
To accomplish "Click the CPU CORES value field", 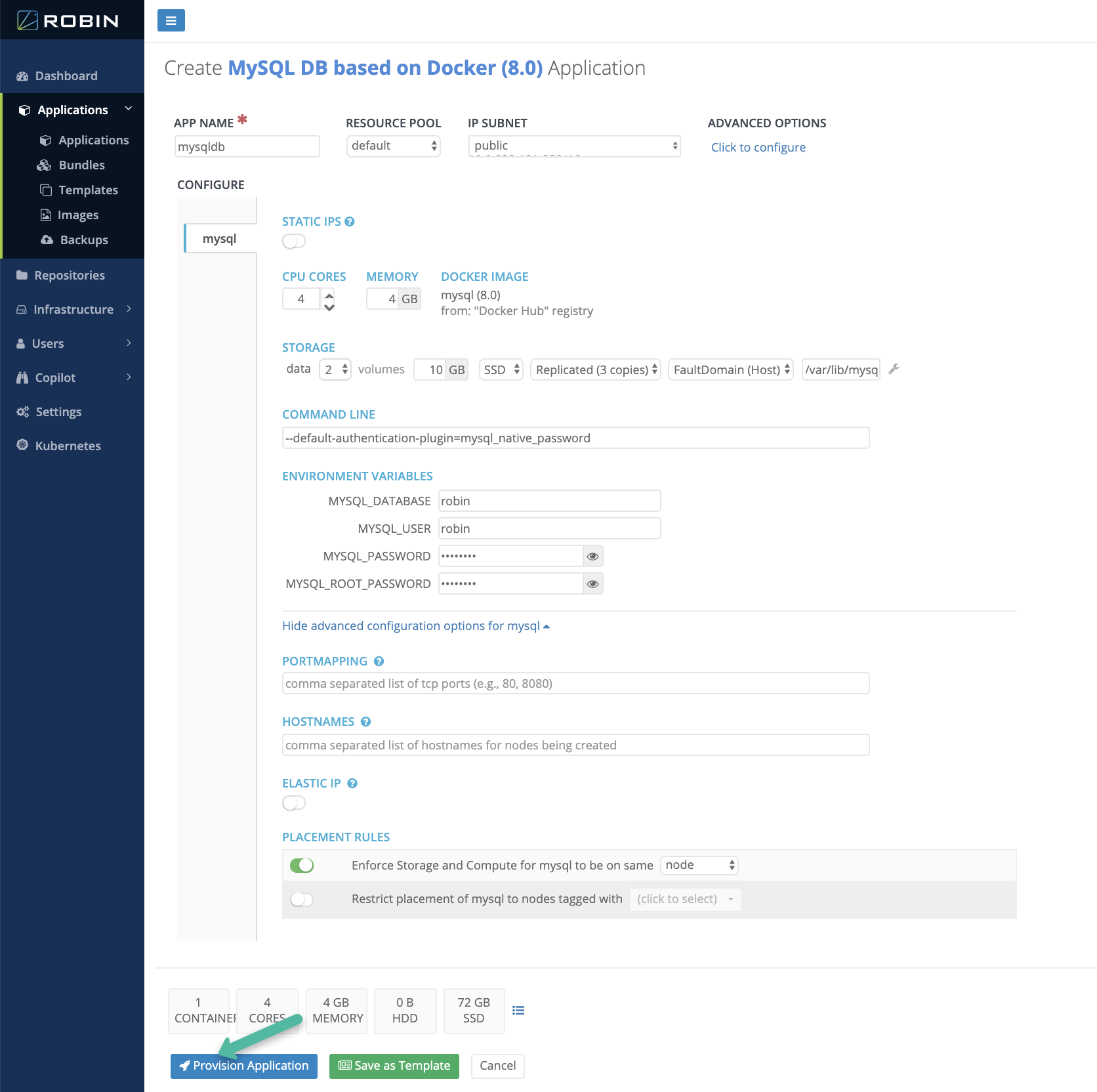I will pyautogui.click(x=301, y=299).
